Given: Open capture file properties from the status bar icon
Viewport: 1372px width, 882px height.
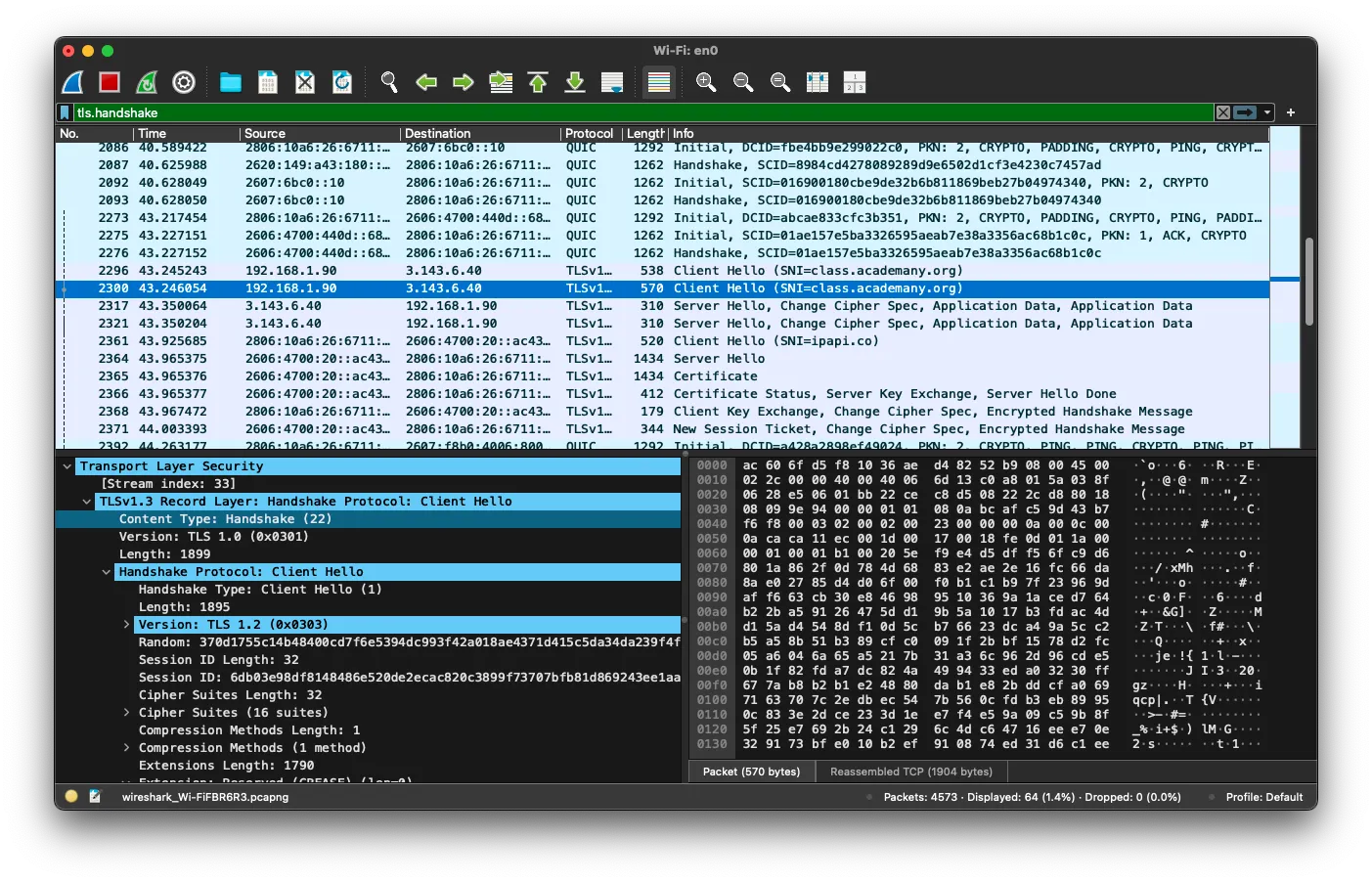Looking at the screenshot, I should (95, 797).
